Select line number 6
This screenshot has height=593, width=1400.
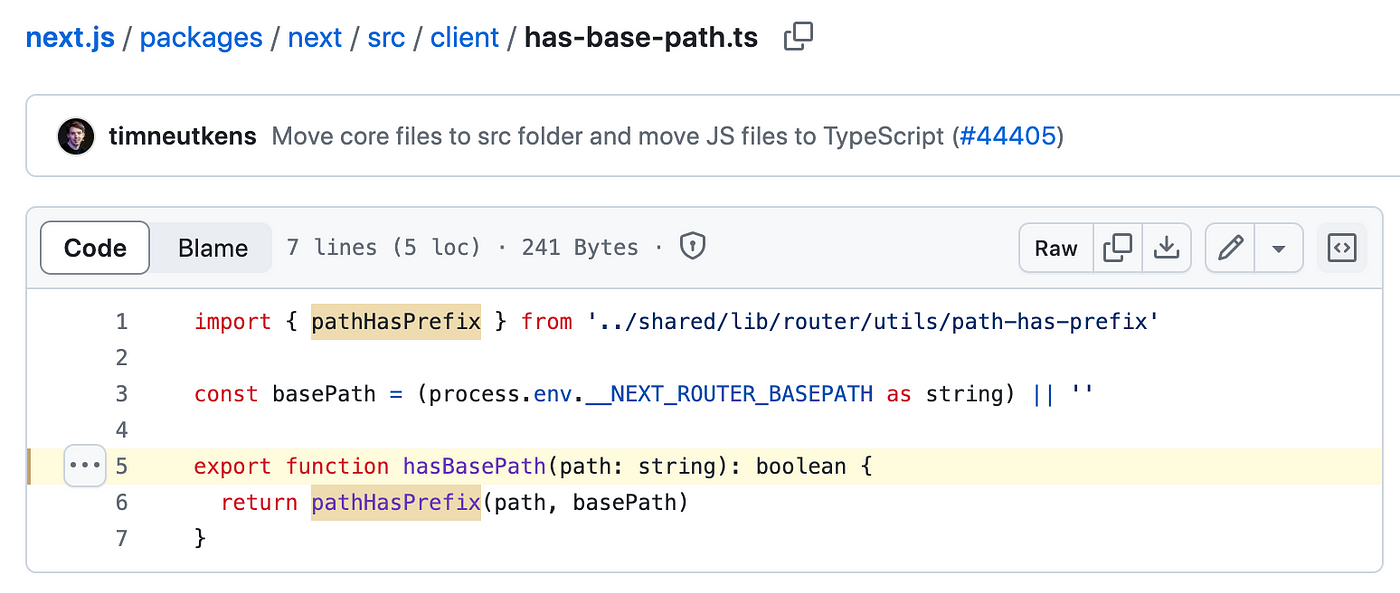[122, 502]
